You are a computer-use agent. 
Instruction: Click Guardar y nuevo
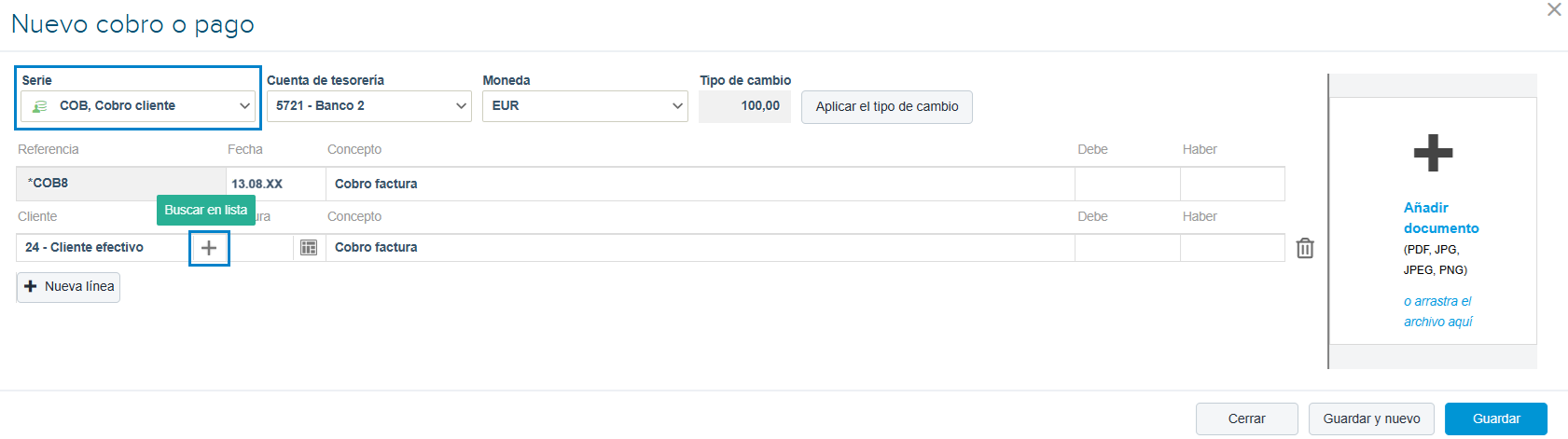click(1371, 419)
